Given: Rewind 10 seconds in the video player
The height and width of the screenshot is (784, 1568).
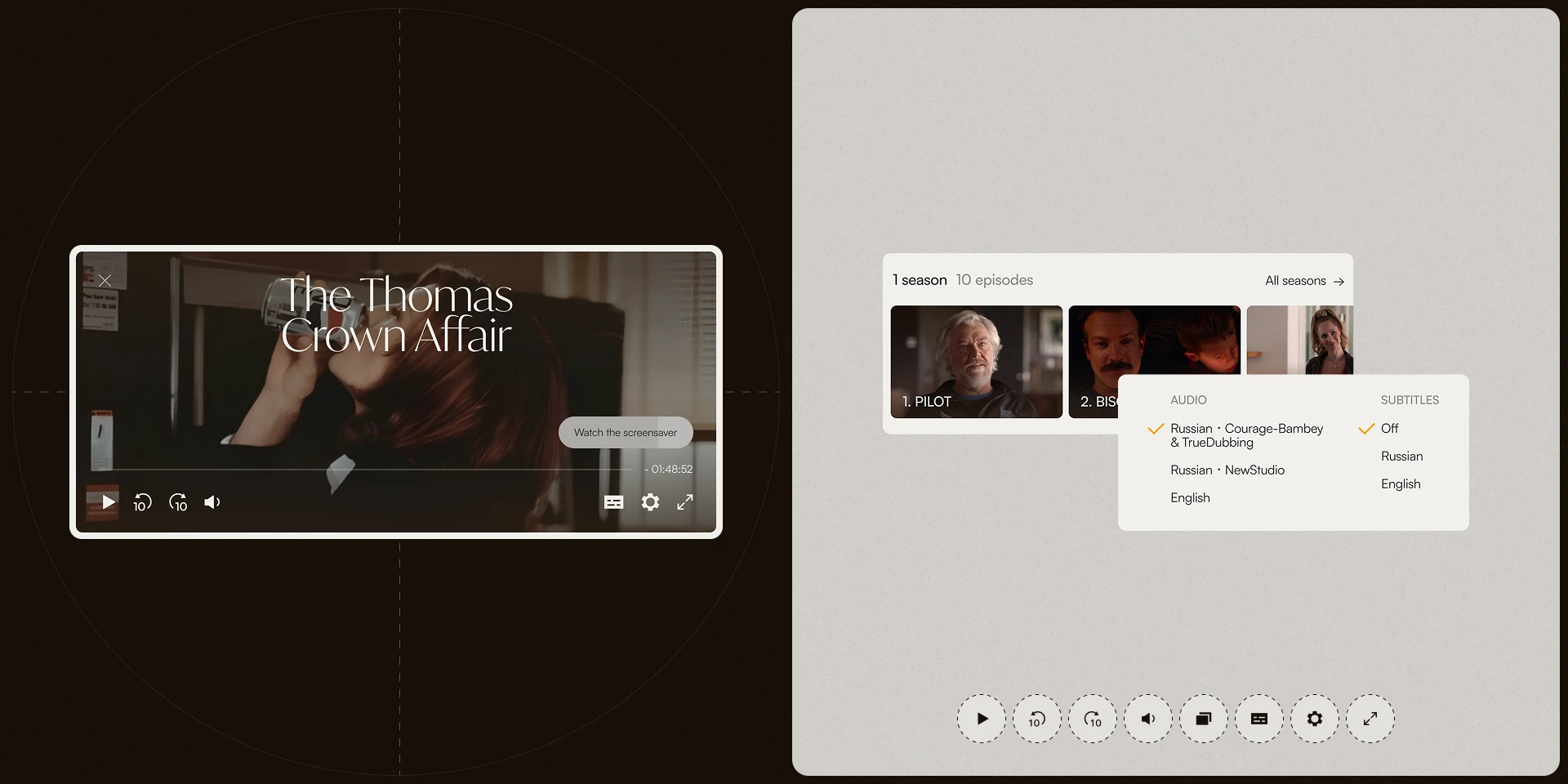Looking at the screenshot, I should tap(142, 502).
